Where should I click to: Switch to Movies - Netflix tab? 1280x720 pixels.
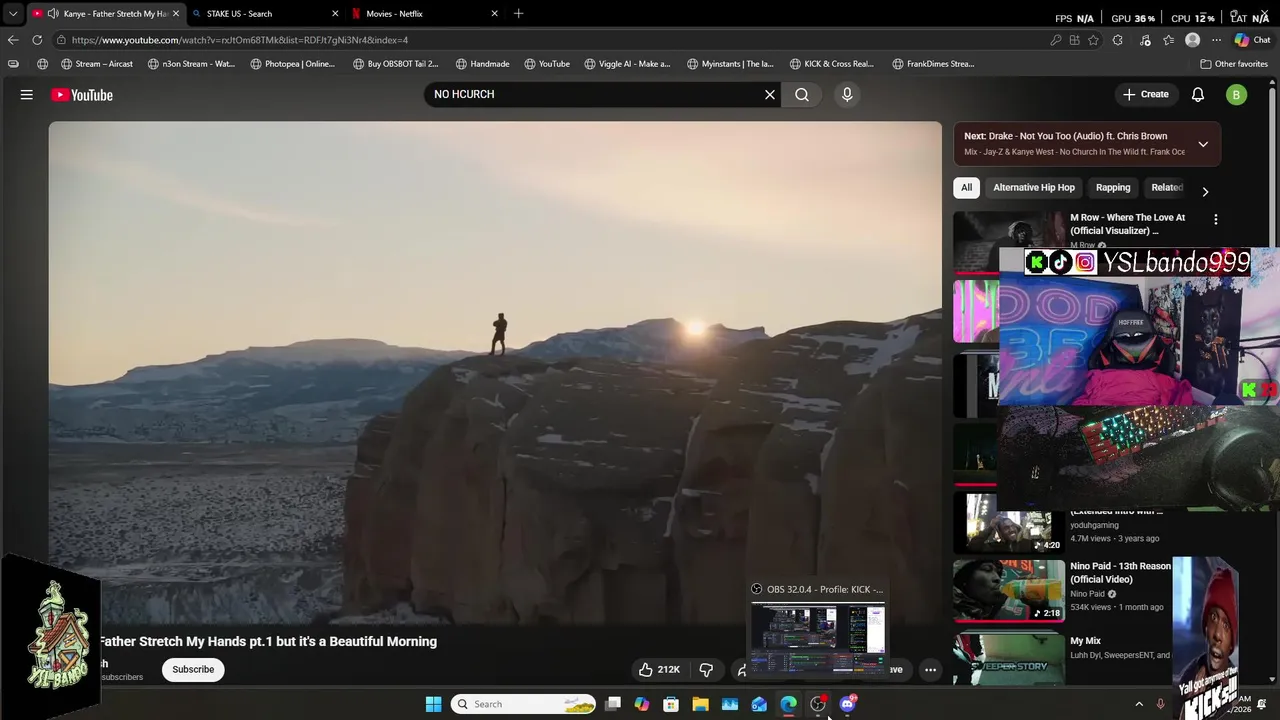pos(423,14)
